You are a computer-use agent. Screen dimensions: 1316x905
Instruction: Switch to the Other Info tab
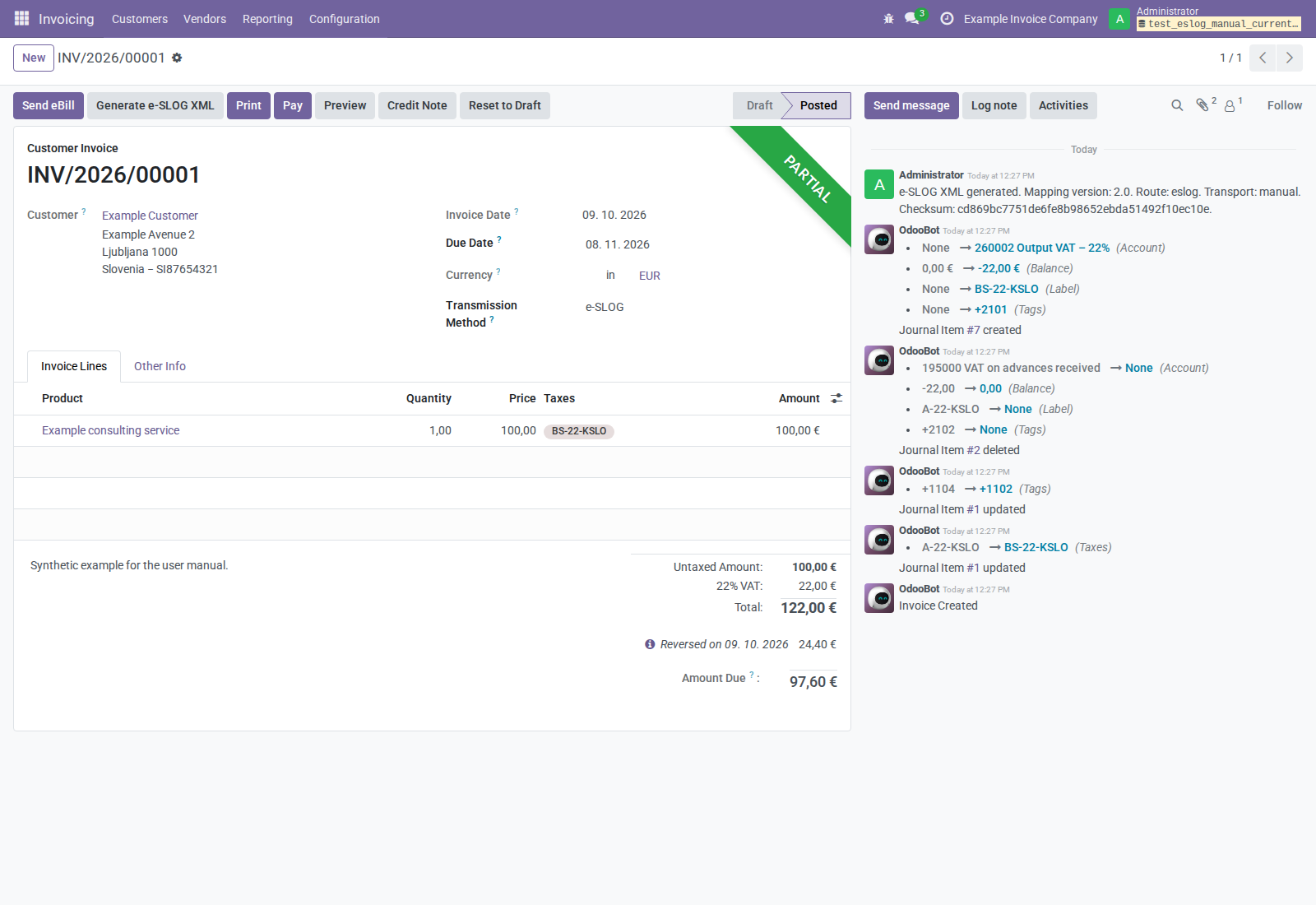coord(160,366)
